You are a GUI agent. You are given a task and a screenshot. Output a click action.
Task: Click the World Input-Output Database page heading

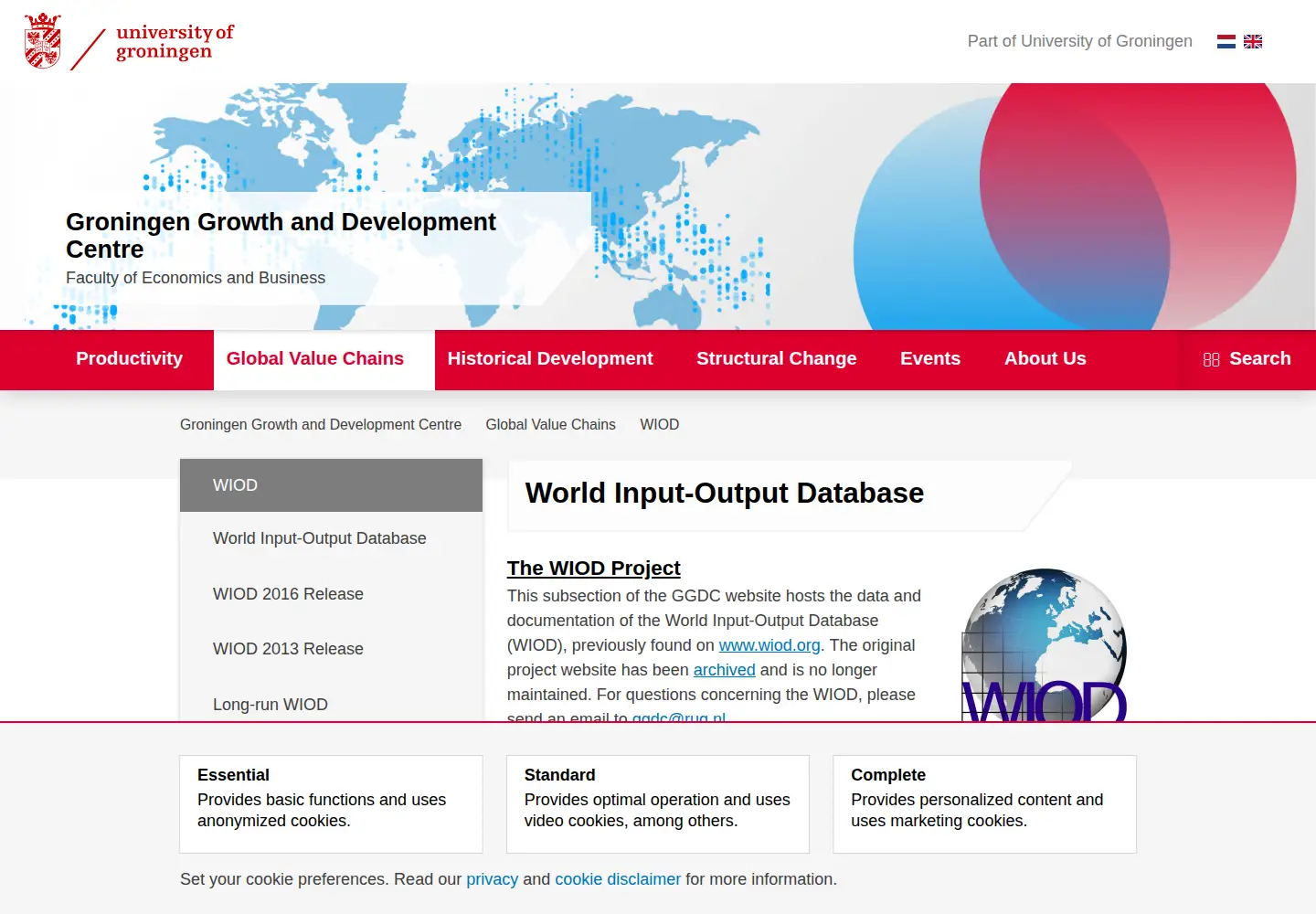click(x=725, y=494)
